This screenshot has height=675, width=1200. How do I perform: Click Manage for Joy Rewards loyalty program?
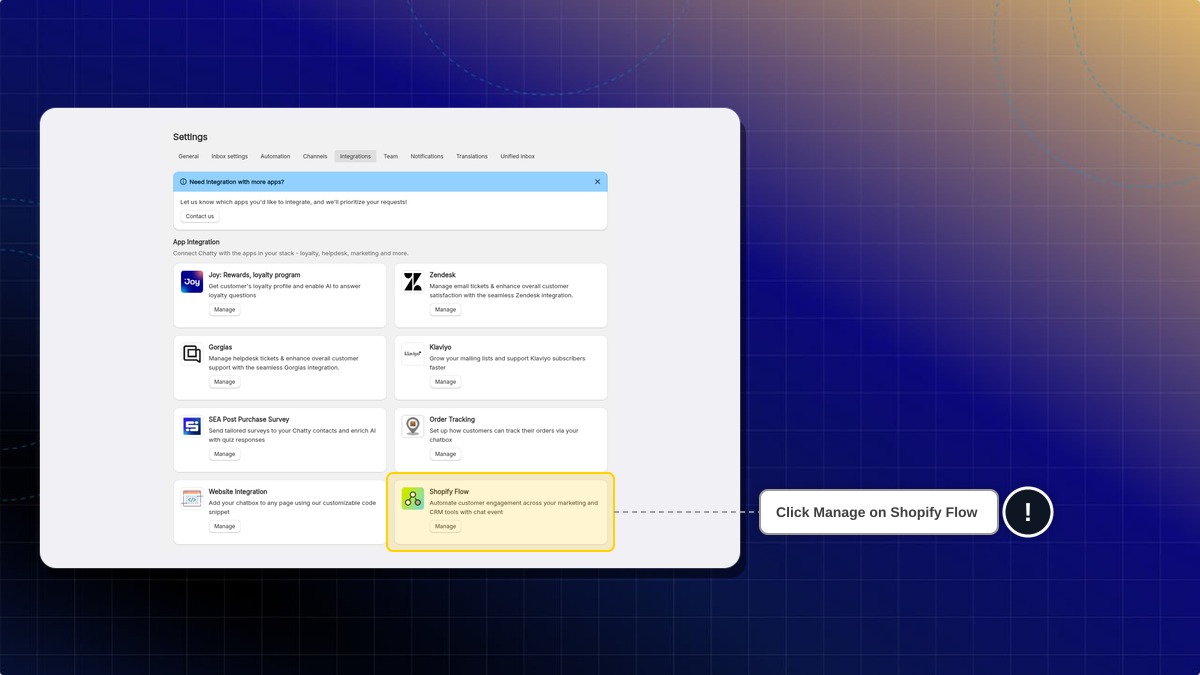coord(225,310)
